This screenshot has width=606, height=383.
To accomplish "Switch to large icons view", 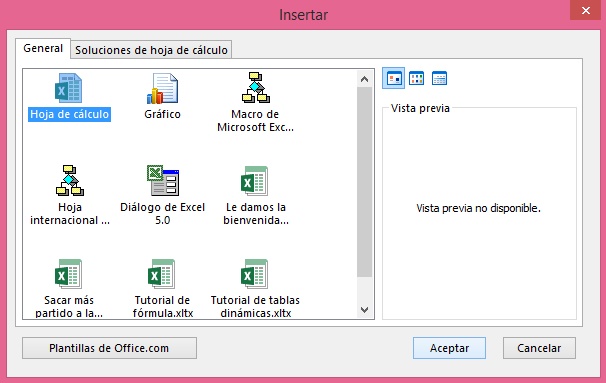I will point(393,78).
